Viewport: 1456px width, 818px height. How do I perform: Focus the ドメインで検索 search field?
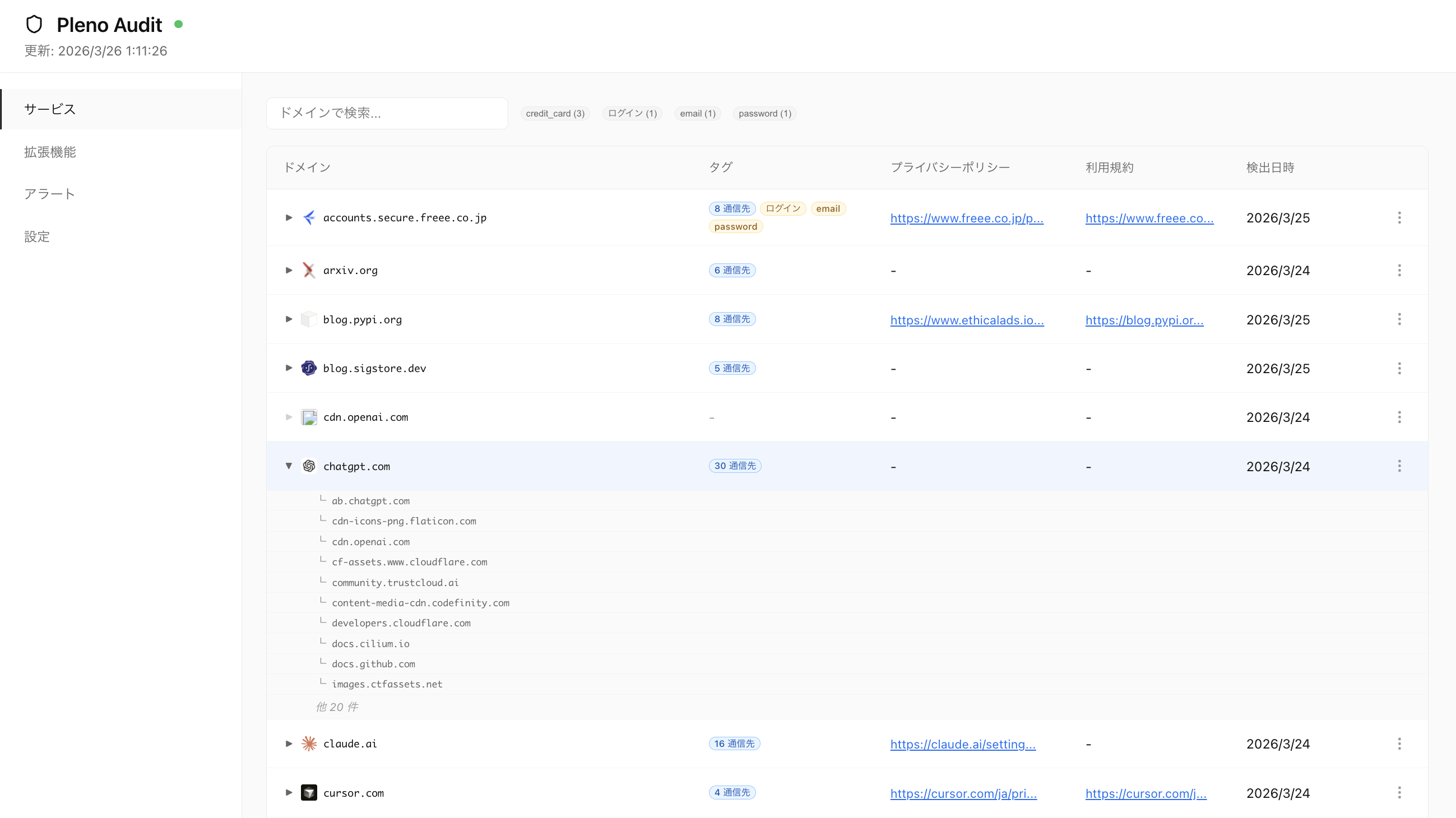[387, 113]
